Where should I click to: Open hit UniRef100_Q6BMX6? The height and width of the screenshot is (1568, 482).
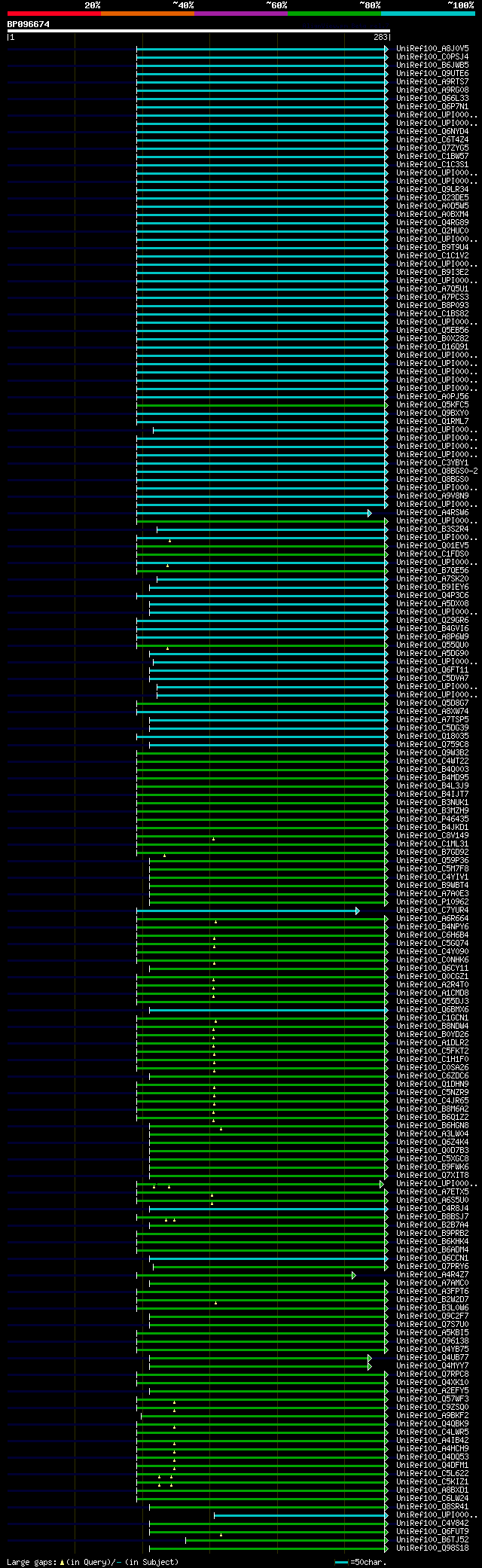(432, 1009)
